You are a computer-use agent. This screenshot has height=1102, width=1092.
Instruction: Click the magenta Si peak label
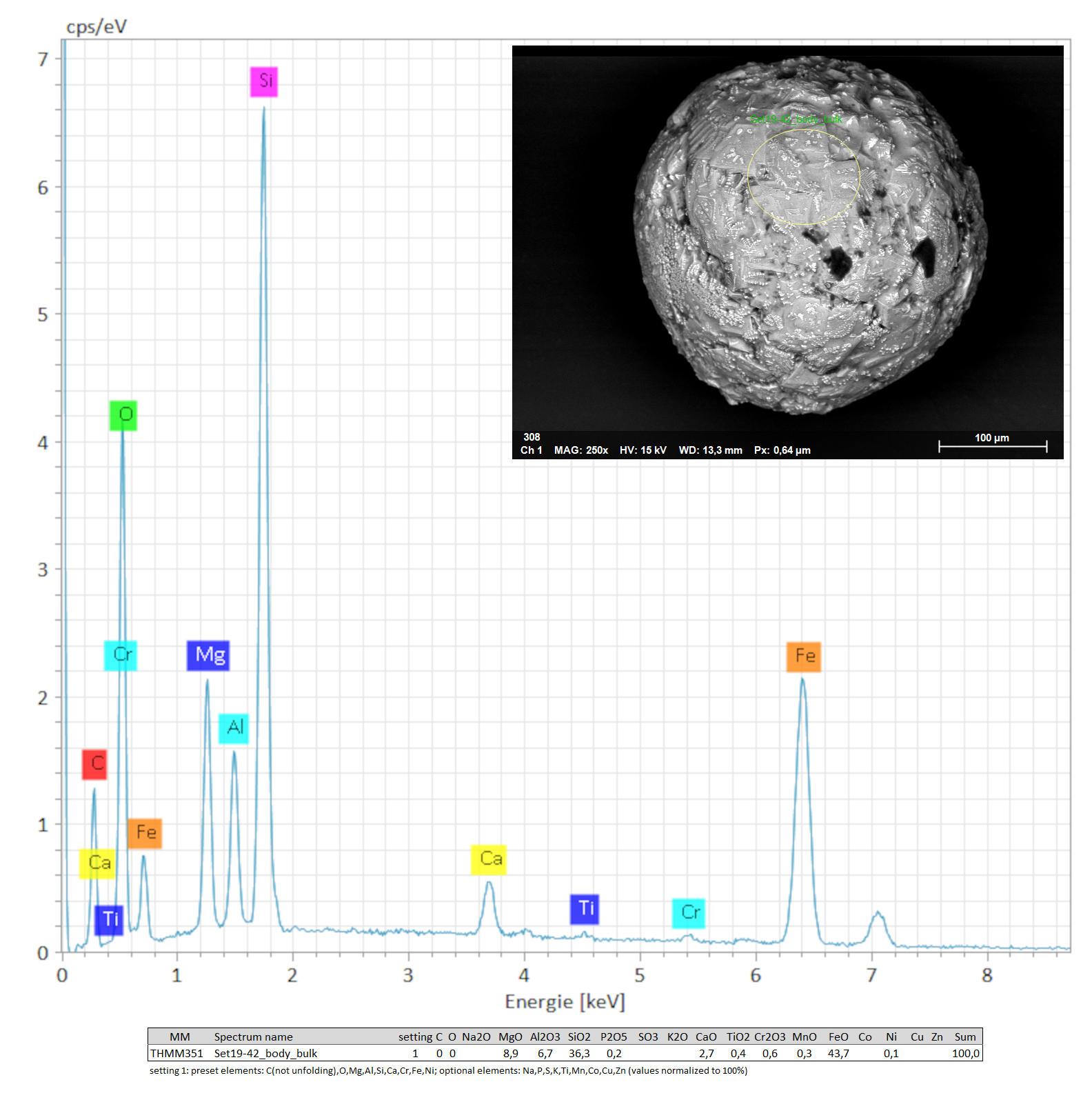264,81
